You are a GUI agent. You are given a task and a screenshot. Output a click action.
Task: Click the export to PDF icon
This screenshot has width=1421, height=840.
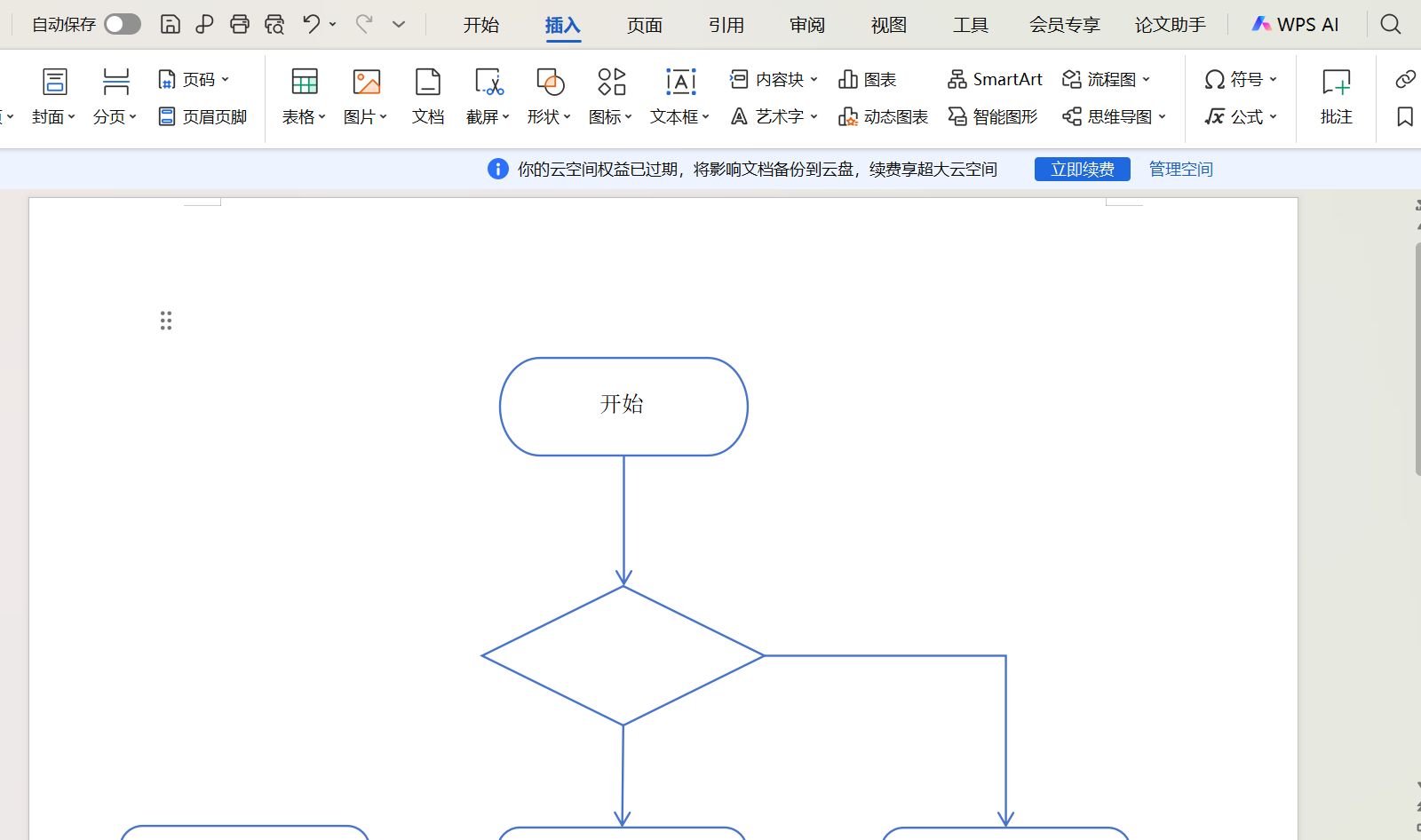(204, 24)
